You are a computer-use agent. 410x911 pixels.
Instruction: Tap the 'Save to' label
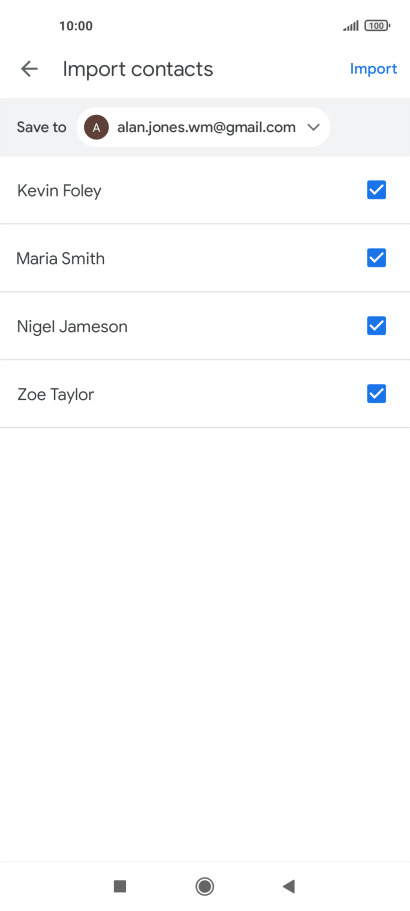pos(41,127)
